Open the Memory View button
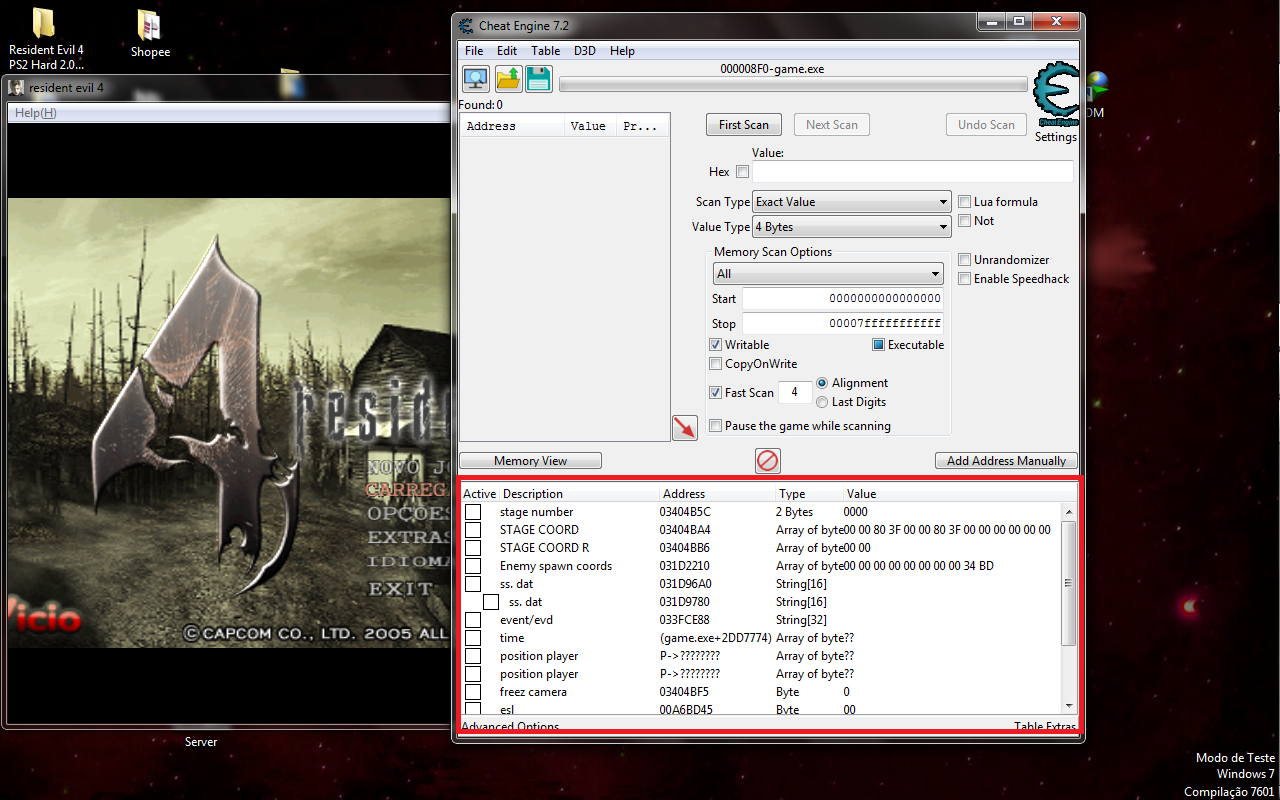This screenshot has width=1280, height=800. [530, 461]
